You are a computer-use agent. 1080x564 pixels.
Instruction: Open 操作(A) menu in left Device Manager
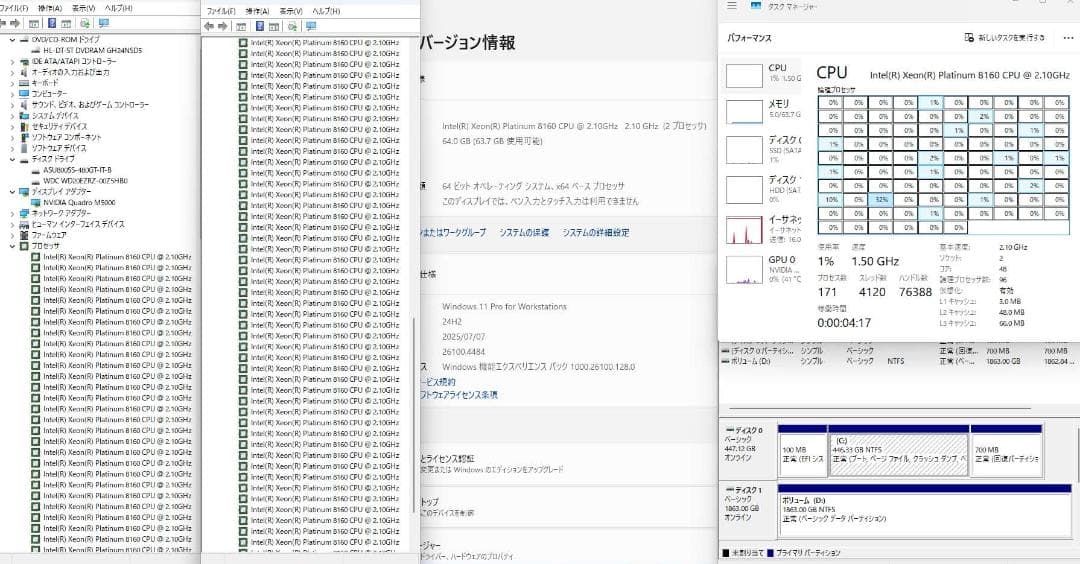click(x=50, y=8)
